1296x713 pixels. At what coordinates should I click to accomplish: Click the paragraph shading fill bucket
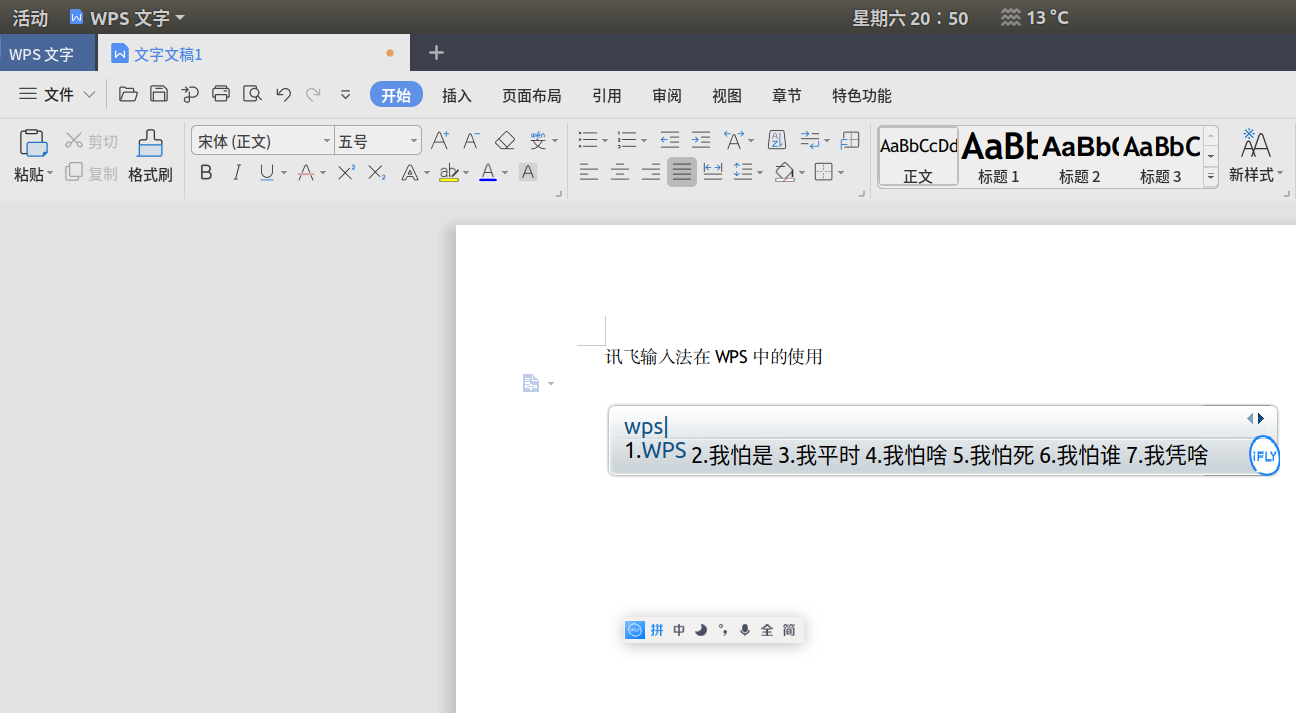(784, 173)
